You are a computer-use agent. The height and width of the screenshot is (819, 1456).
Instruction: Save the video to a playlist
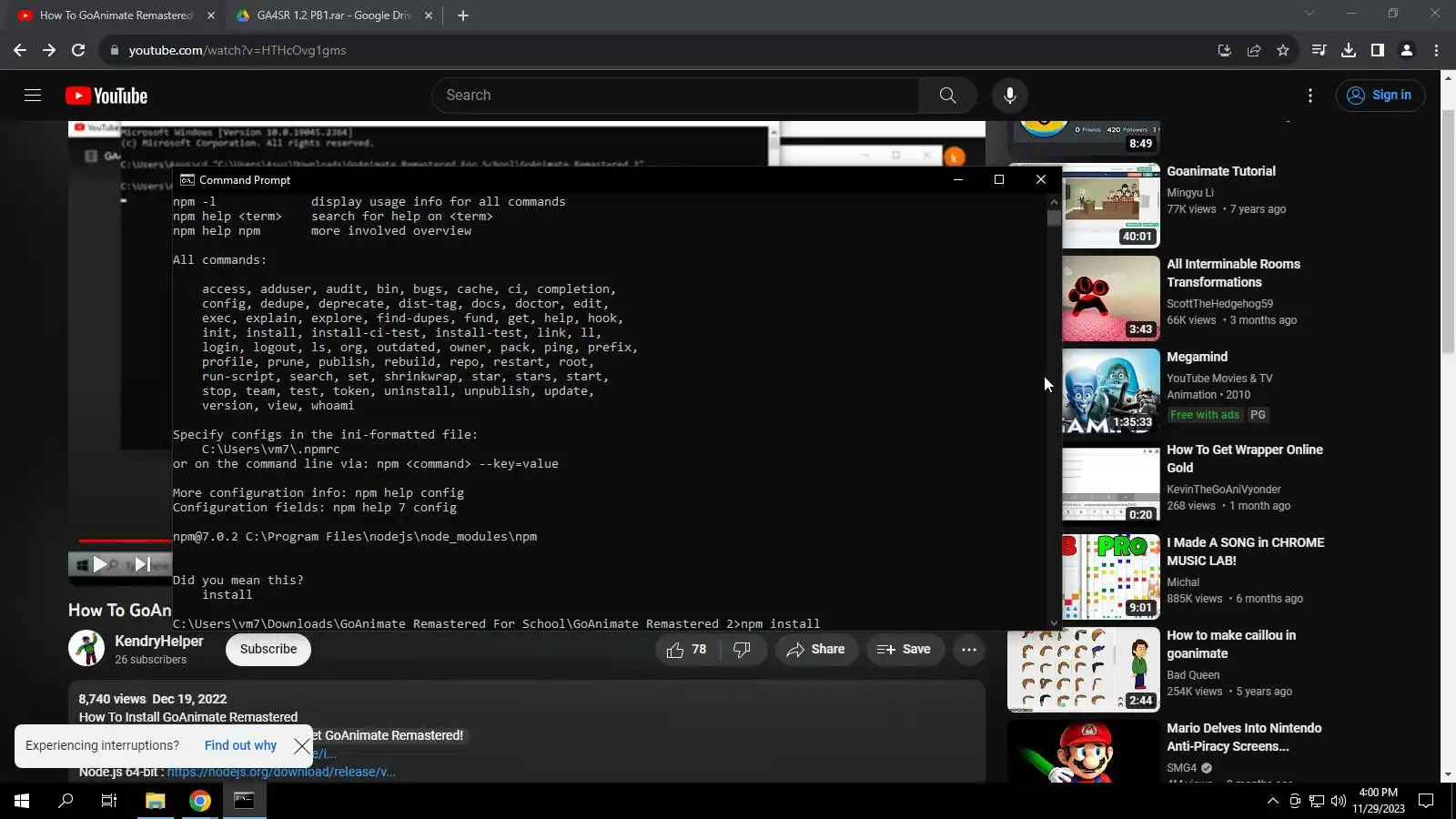904,650
